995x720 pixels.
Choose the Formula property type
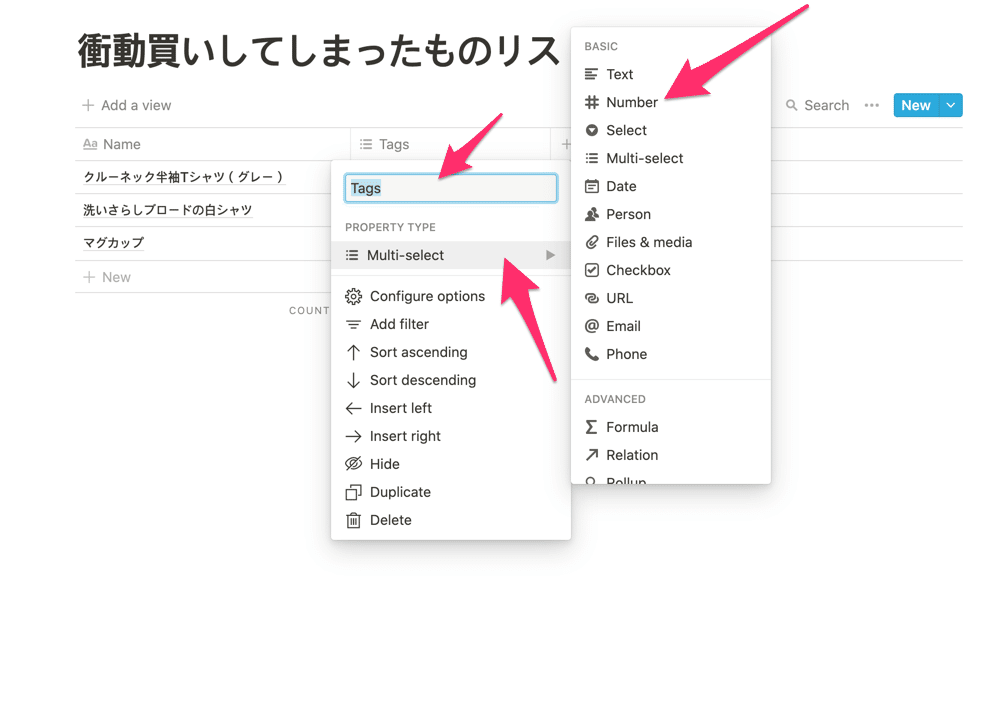[630, 427]
